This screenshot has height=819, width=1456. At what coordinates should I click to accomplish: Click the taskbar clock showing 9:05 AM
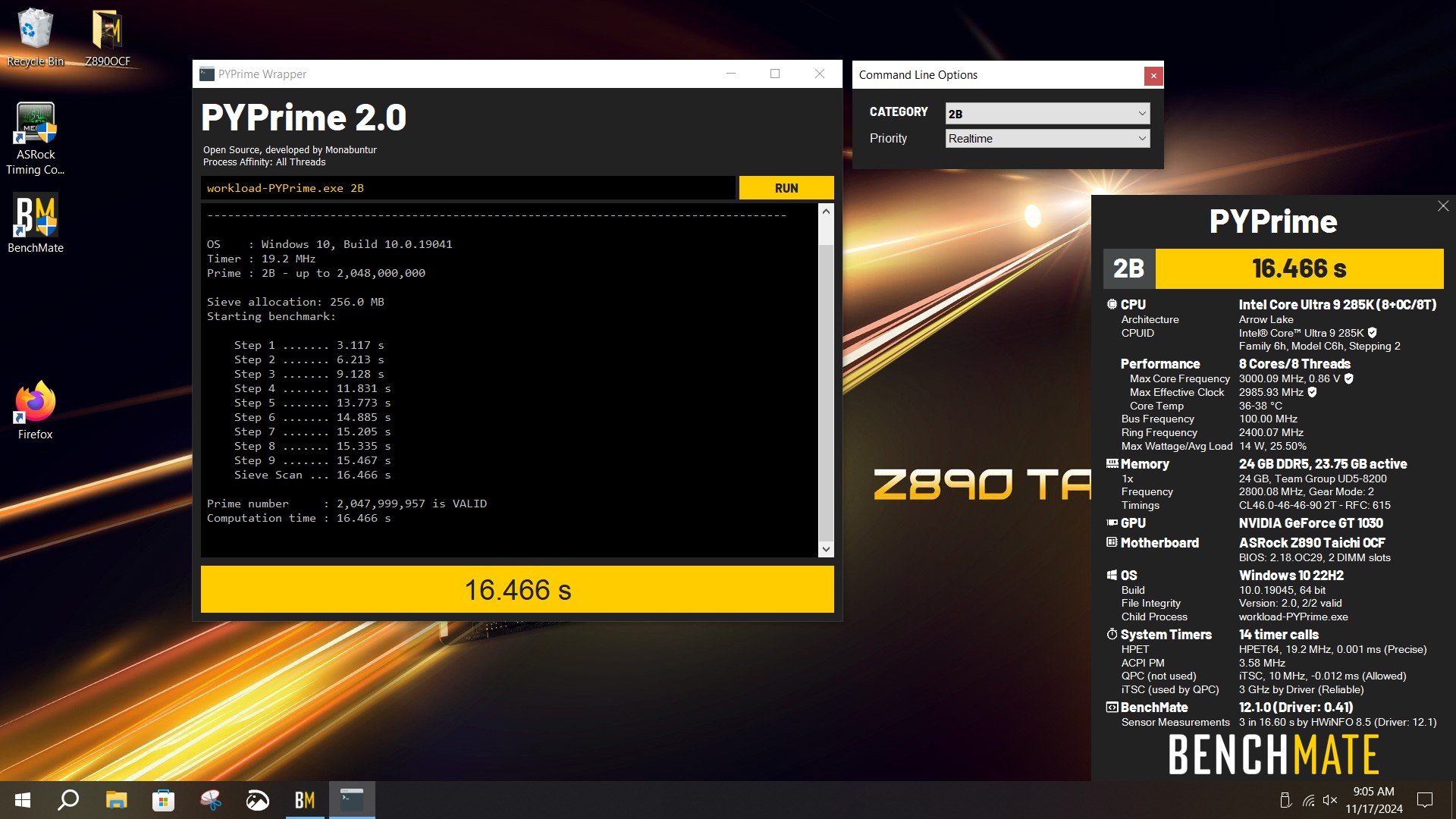pos(1373,800)
